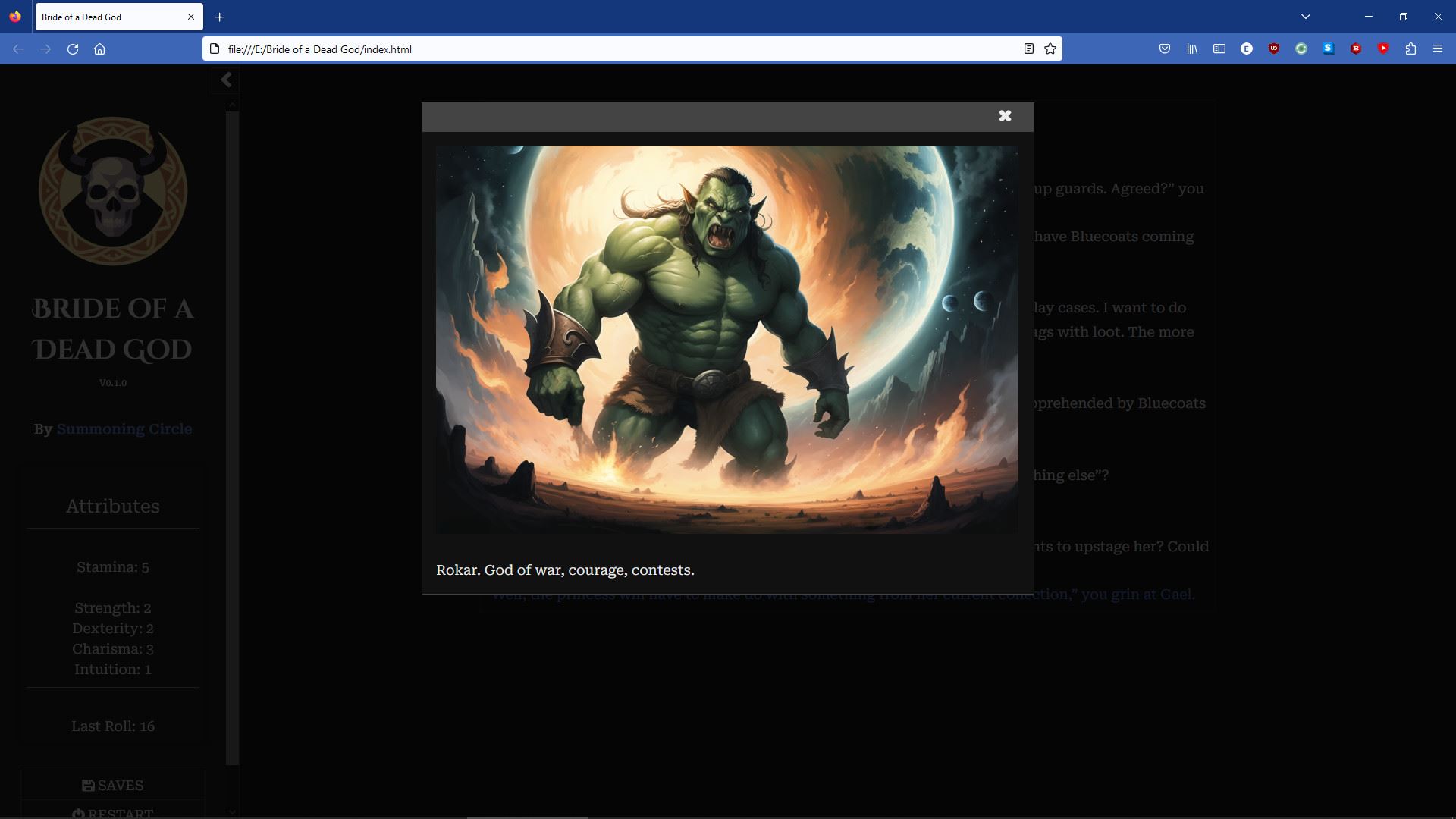
Task: Open the uBlock Origin extension popup
Action: click(1274, 49)
